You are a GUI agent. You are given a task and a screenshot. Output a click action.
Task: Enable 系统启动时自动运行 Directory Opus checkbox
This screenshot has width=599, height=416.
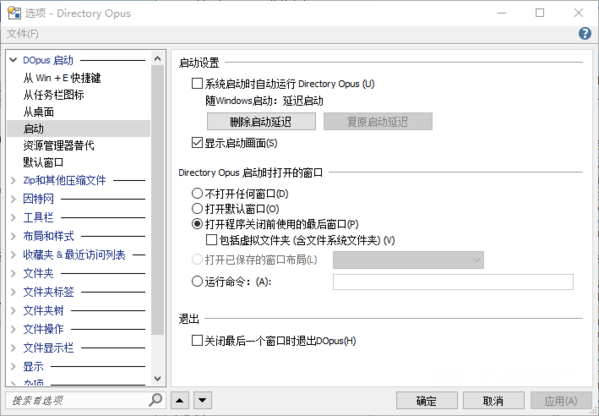[x=197, y=84]
